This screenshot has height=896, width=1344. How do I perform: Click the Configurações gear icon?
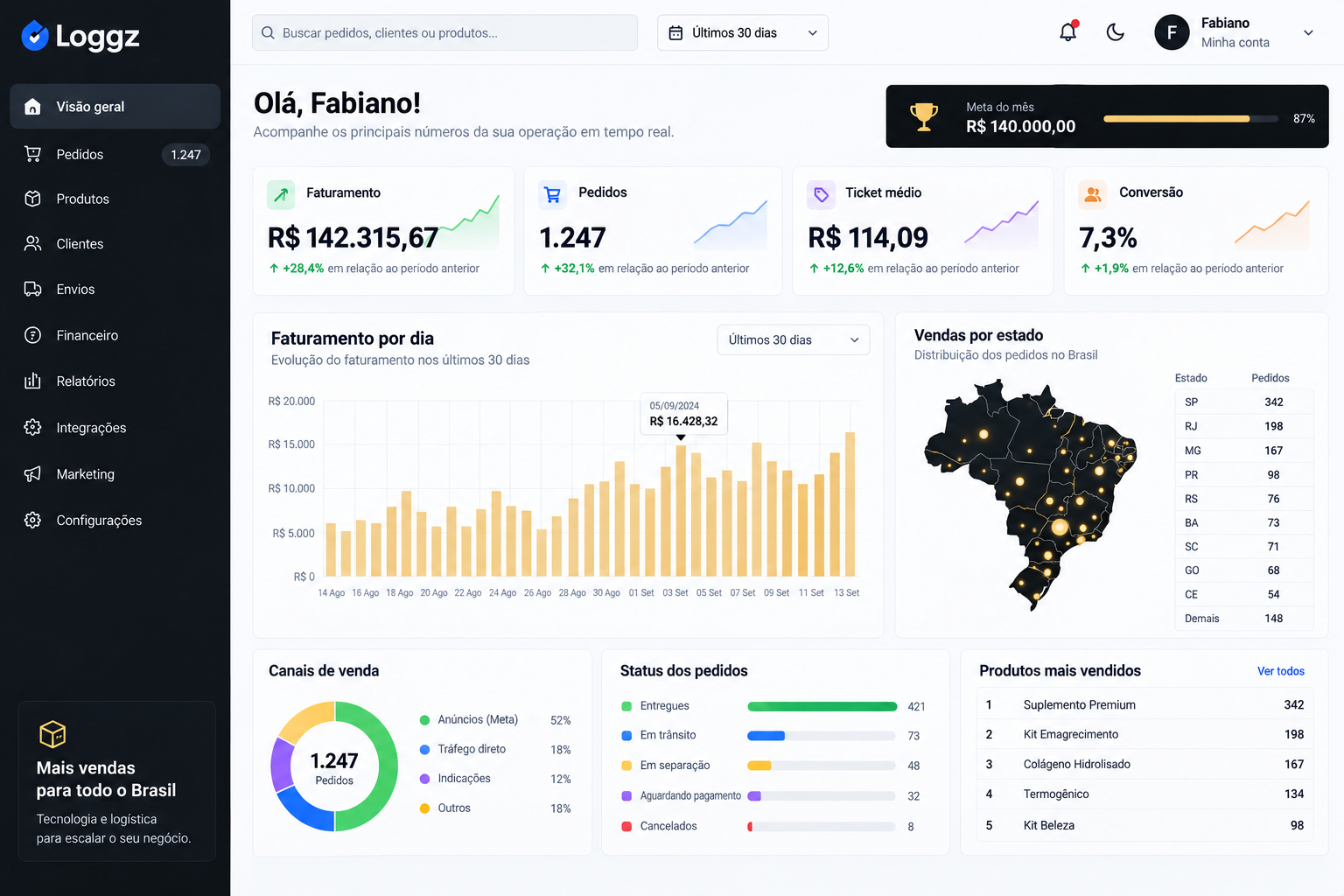(x=32, y=520)
